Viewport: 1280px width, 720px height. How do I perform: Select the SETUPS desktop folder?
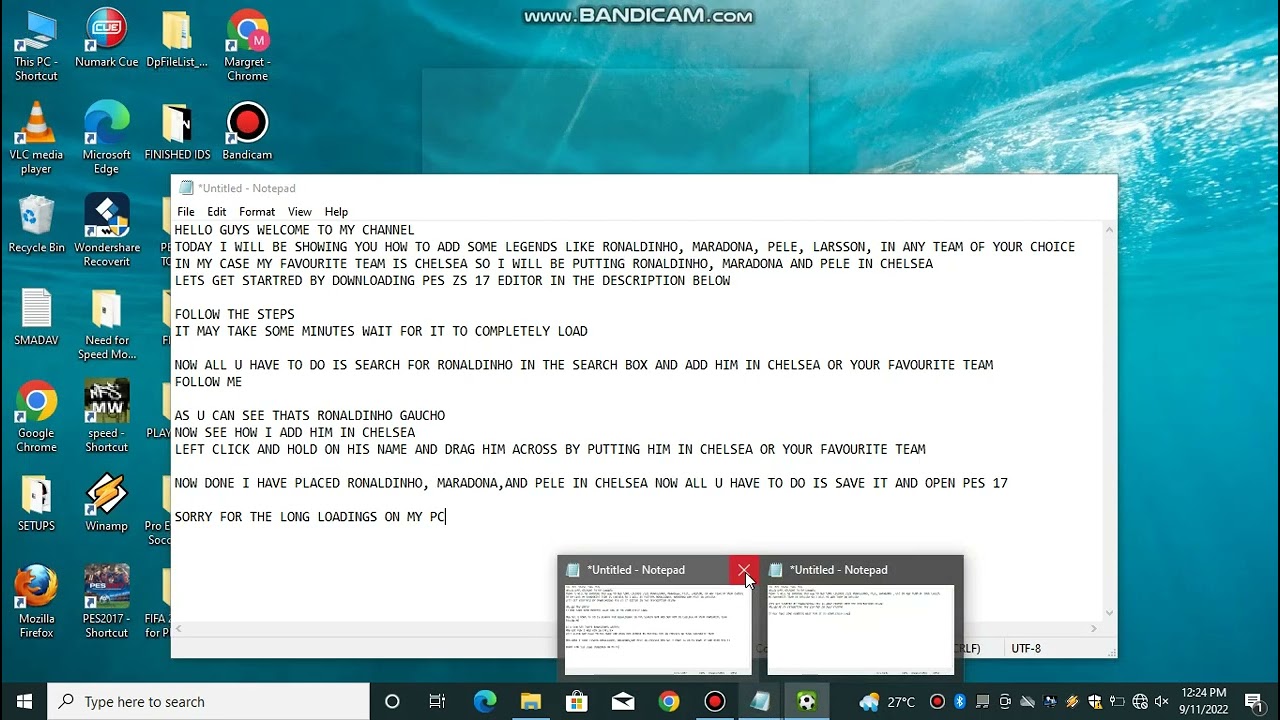36,503
